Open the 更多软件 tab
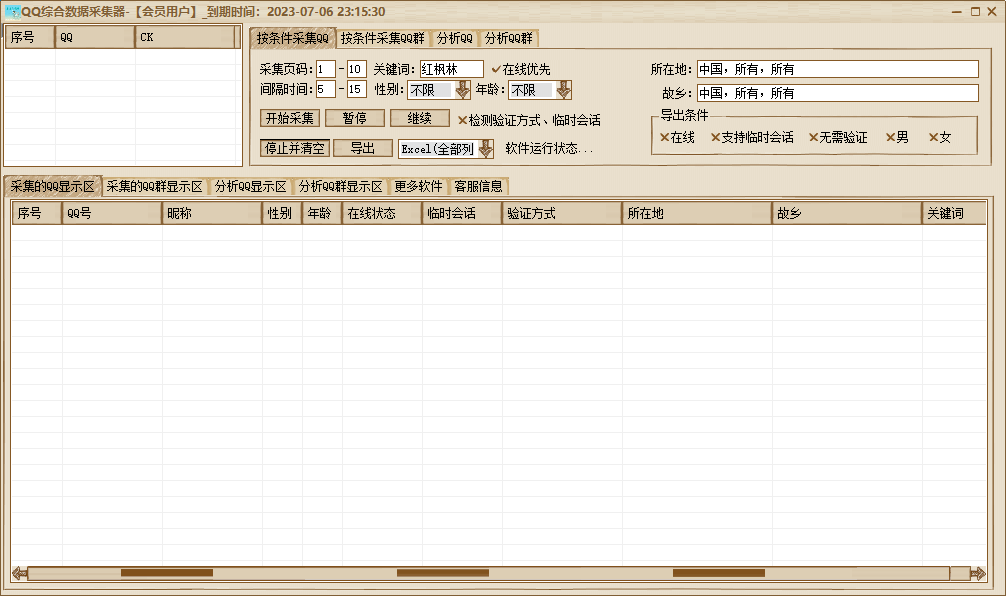Viewport: 1006px width, 596px height. [x=418, y=186]
